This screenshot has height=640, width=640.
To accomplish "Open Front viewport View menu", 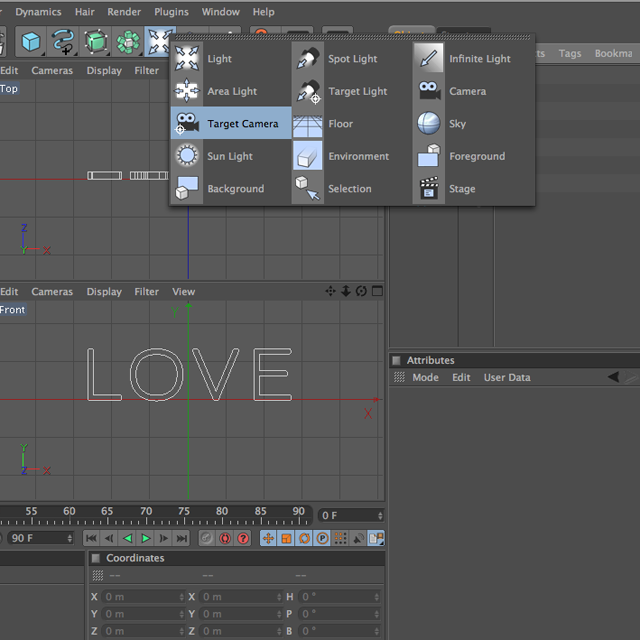I will click(184, 291).
